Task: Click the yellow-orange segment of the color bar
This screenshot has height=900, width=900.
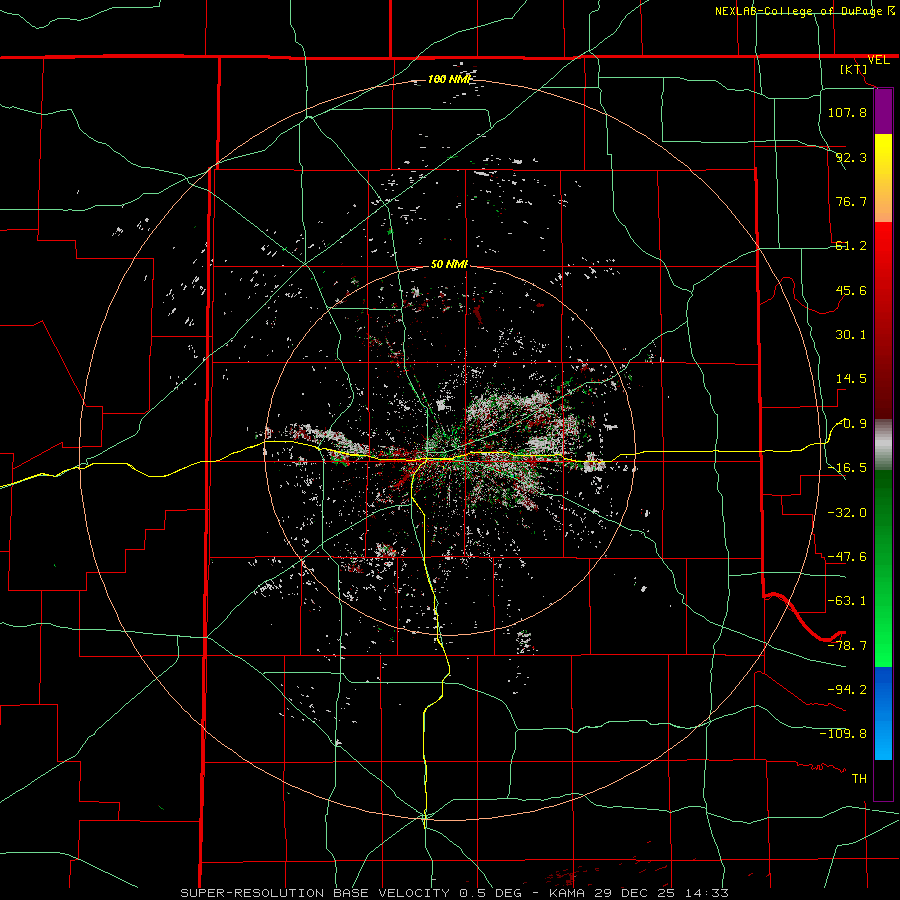Action: [x=883, y=178]
